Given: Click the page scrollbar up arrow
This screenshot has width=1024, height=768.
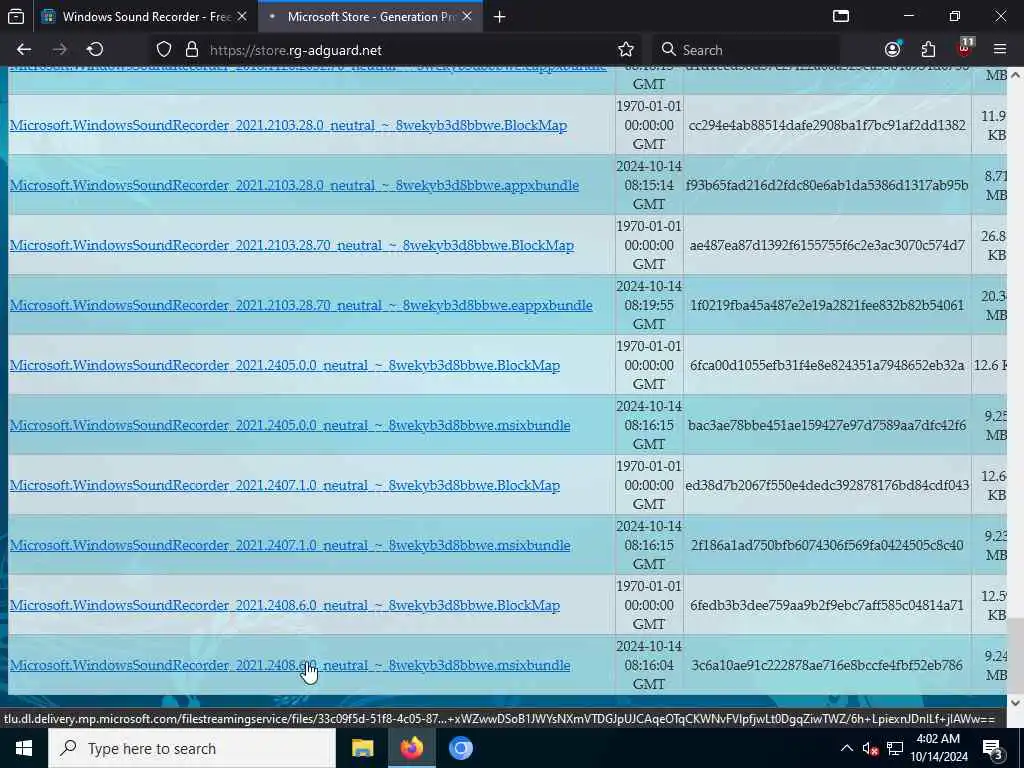Looking at the screenshot, I should 1016,74.
